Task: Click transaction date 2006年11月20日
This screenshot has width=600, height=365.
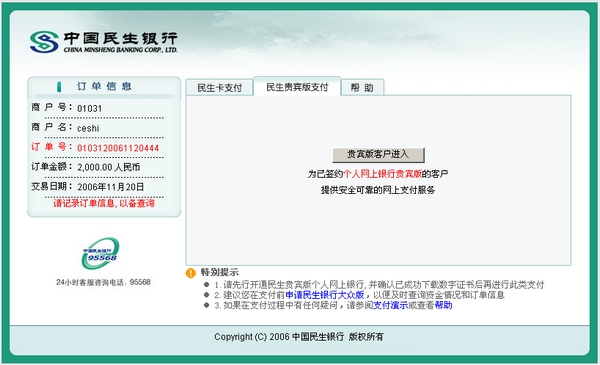Action: coord(111,187)
